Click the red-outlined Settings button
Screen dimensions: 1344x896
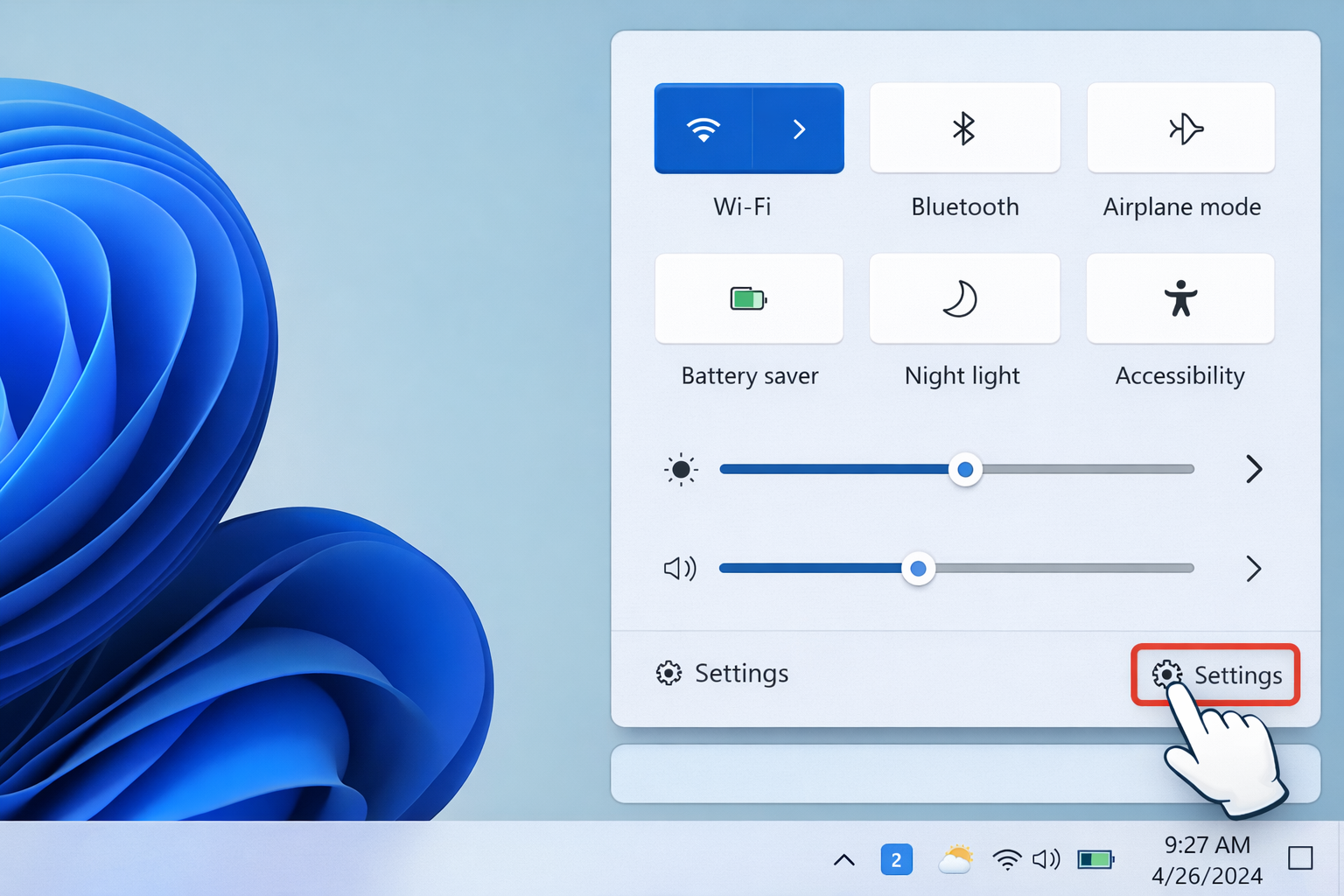1216,675
